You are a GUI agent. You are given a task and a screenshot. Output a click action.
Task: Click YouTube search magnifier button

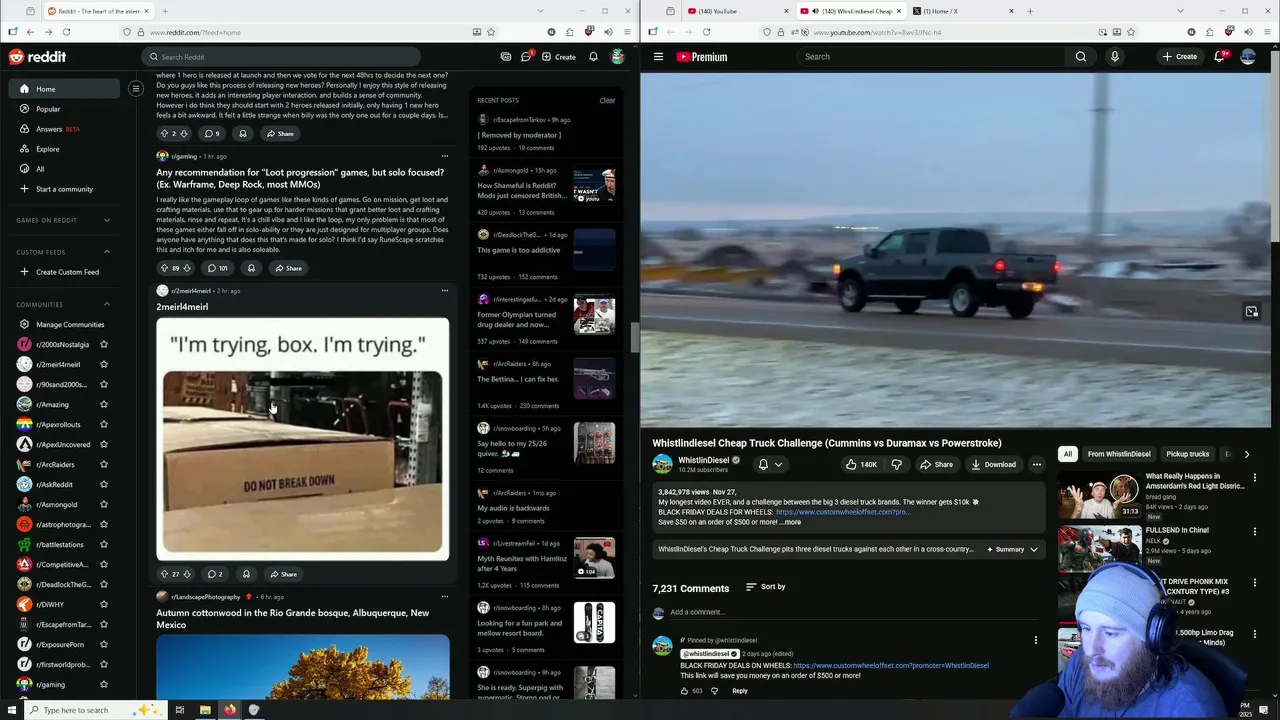click(x=1081, y=57)
